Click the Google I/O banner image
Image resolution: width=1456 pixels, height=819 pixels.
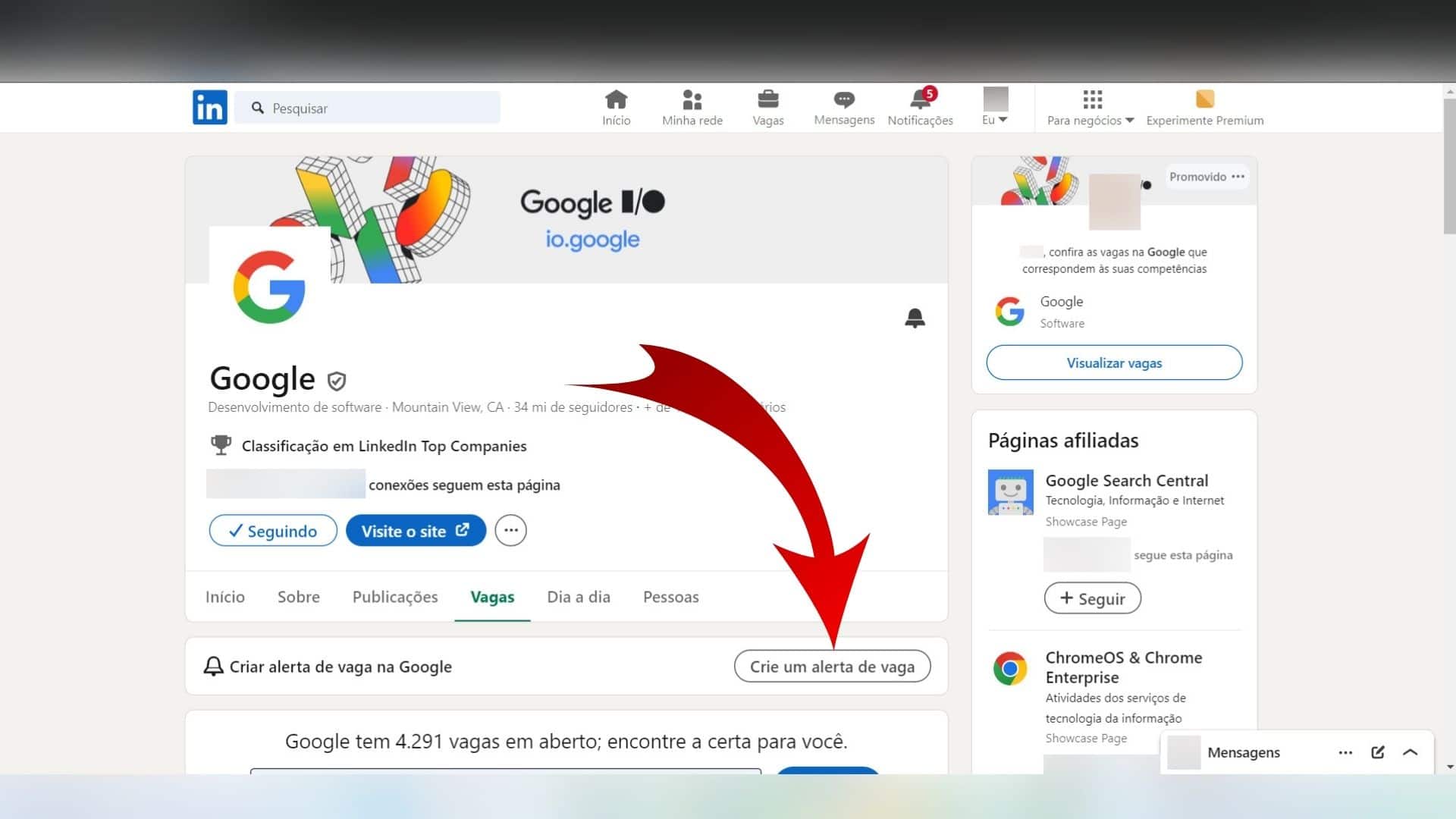566,220
